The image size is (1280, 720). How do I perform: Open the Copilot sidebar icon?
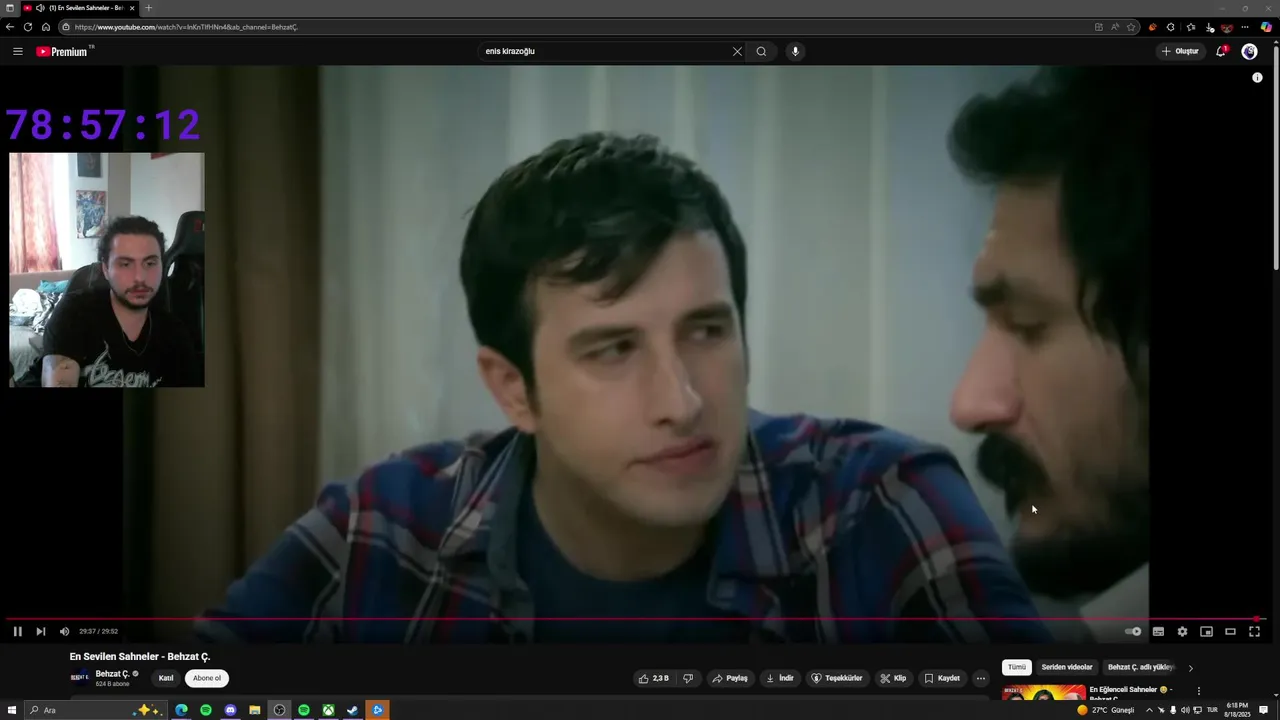(x=1266, y=27)
